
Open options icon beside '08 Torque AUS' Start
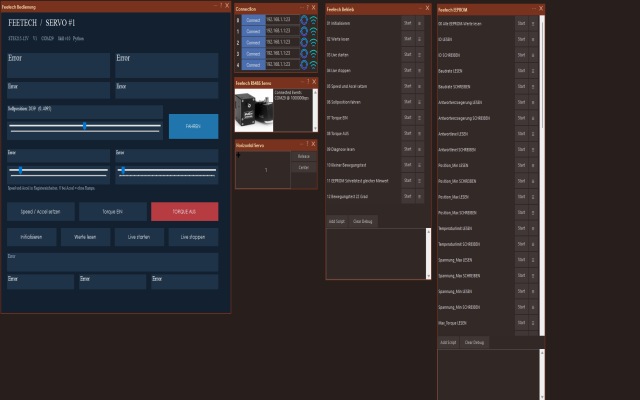pyautogui.click(x=419, y=133)
